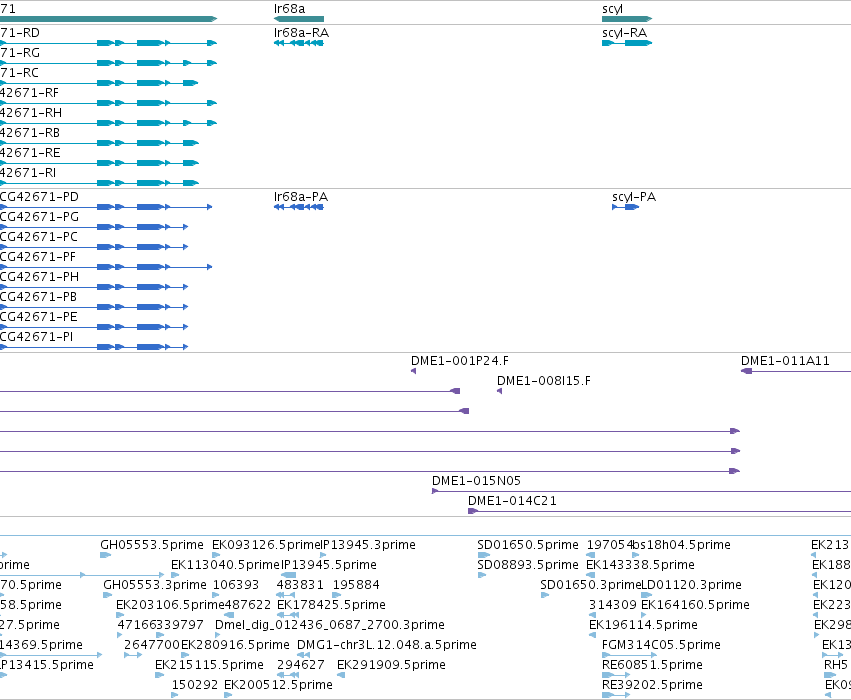Click protein label CG42671-PB
The height and width of the screenshot is (700, 851).
[38, 297]
